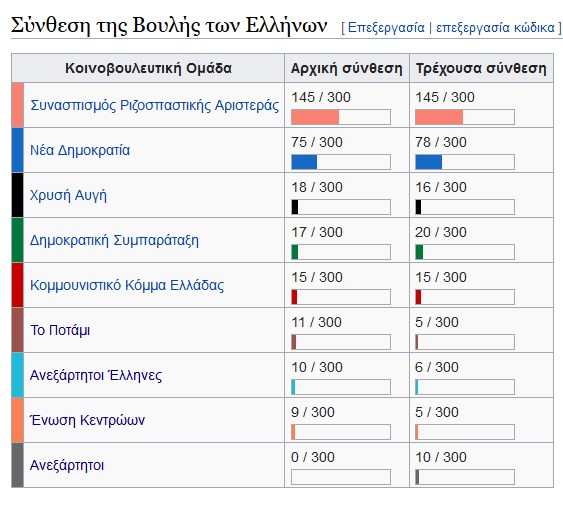The height and width of the screenshot is (505, 563).
Task: Open the Συνασπισμός Ριζοσπαστικής Αριστεράς link
Action: coord(154,105)
